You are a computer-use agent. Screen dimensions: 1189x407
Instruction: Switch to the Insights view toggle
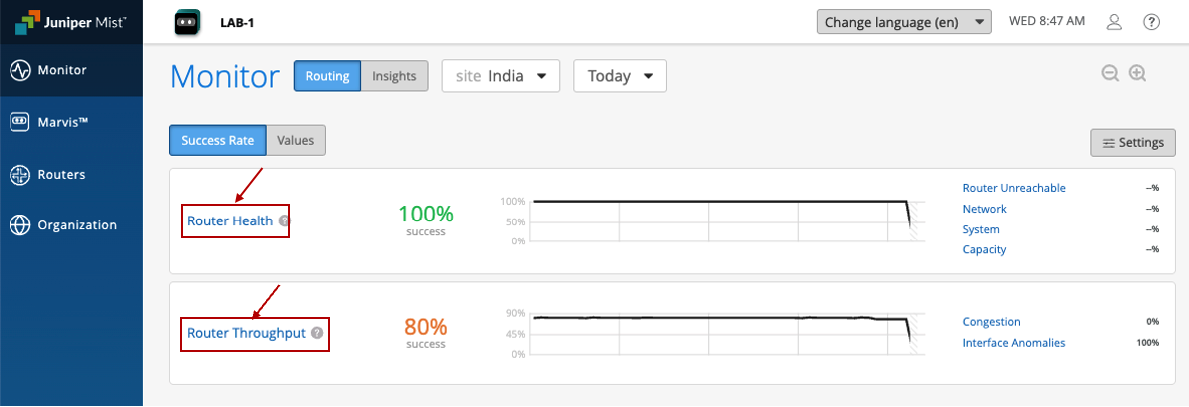click(394, 76)
